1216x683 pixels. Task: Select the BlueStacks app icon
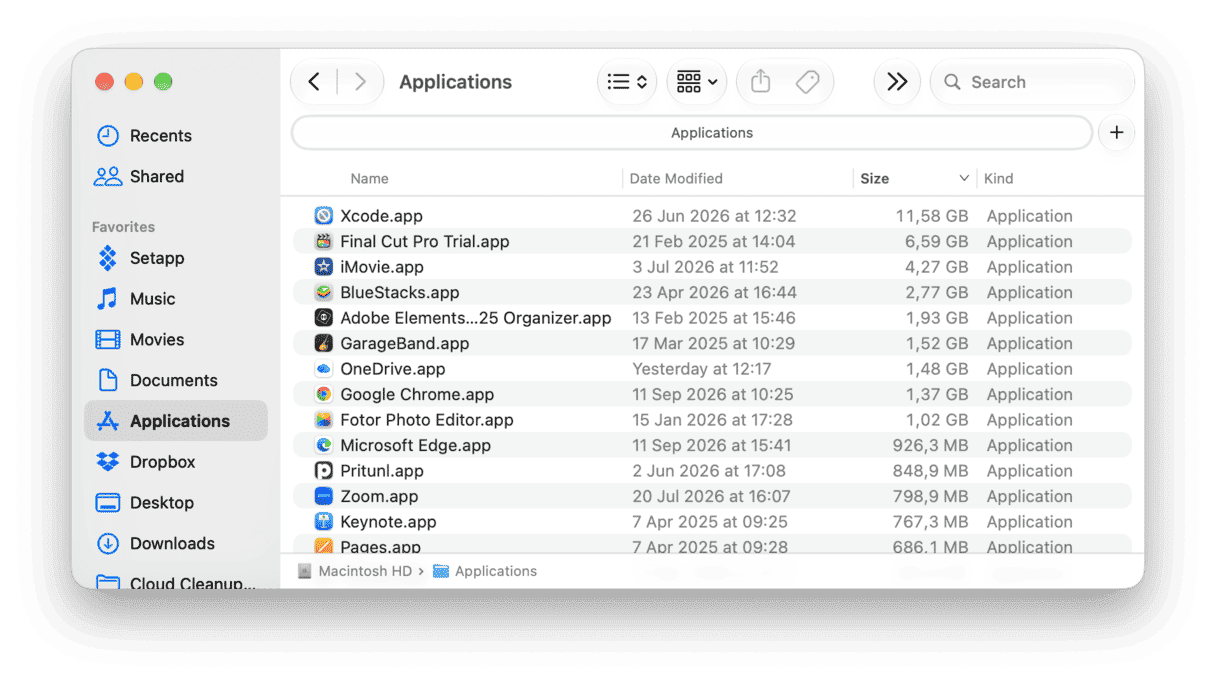(323, 293)
